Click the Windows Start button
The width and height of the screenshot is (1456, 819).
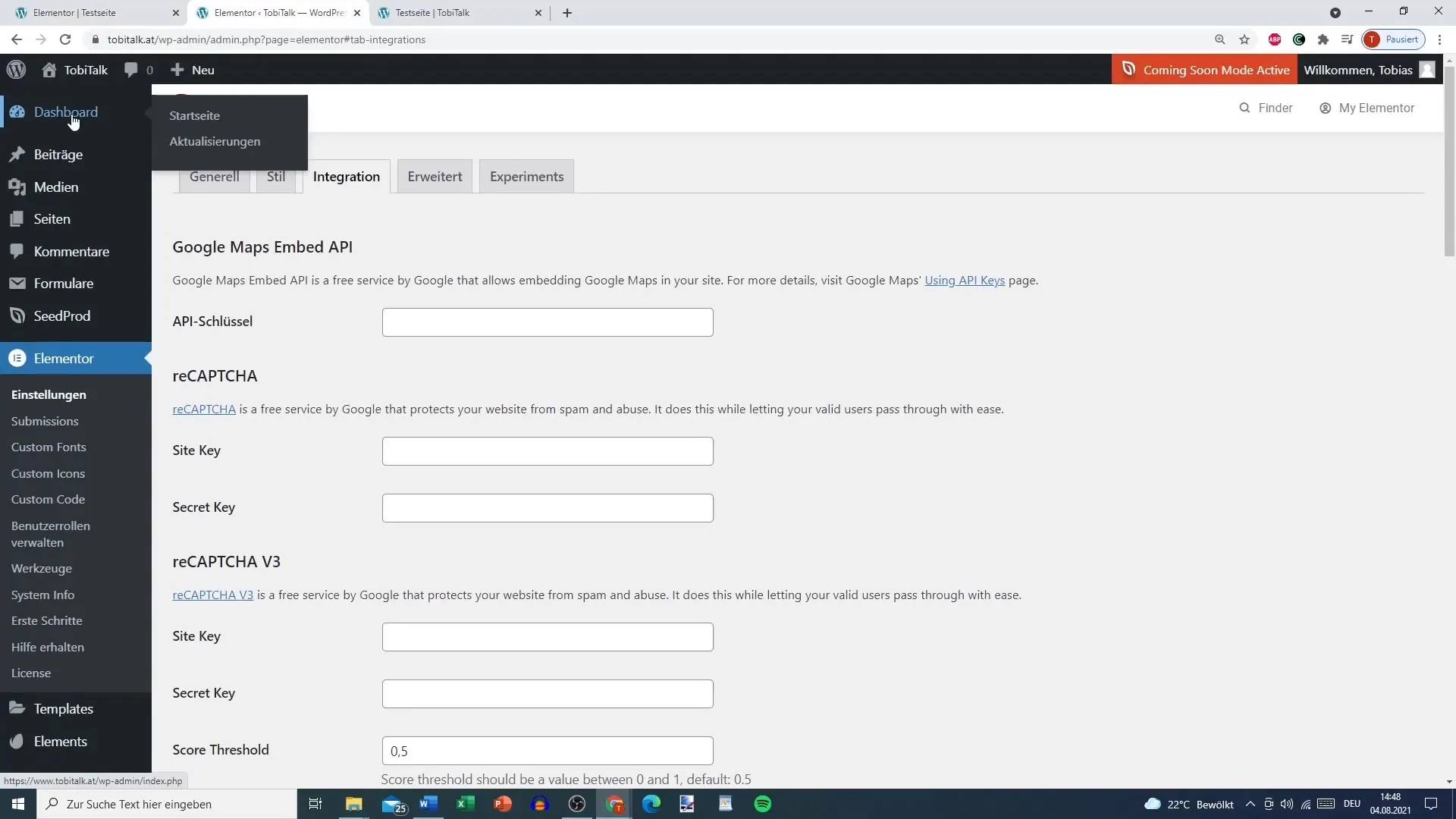tap(18, 804)
